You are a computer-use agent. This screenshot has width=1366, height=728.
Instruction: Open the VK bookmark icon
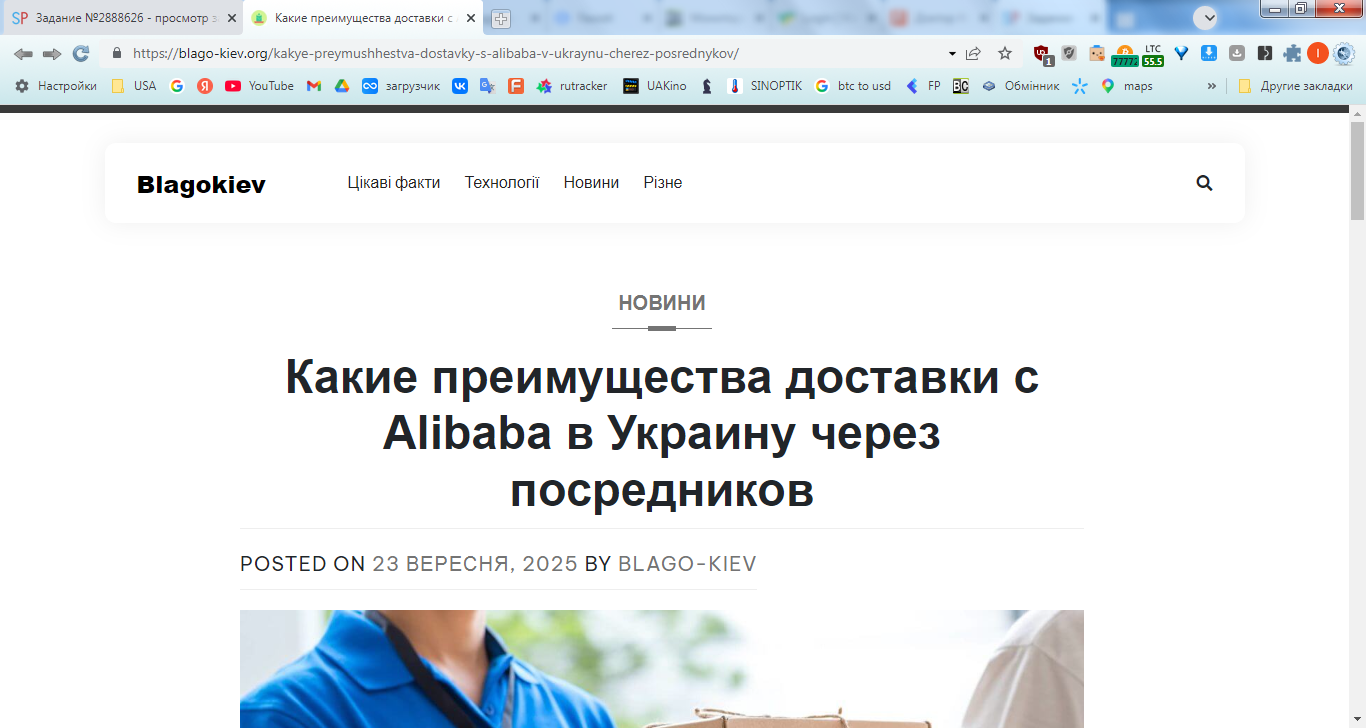[x=460, y=86]
